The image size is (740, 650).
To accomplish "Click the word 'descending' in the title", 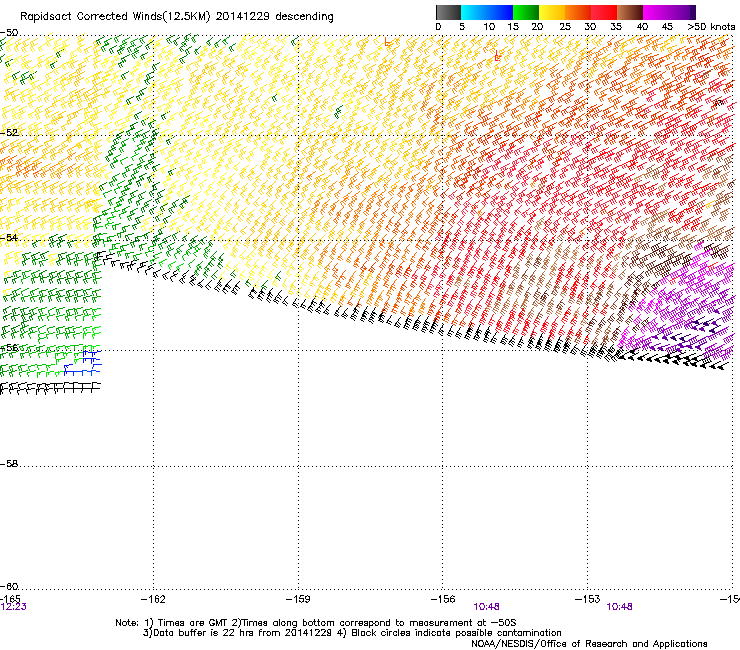I will 304,17.
